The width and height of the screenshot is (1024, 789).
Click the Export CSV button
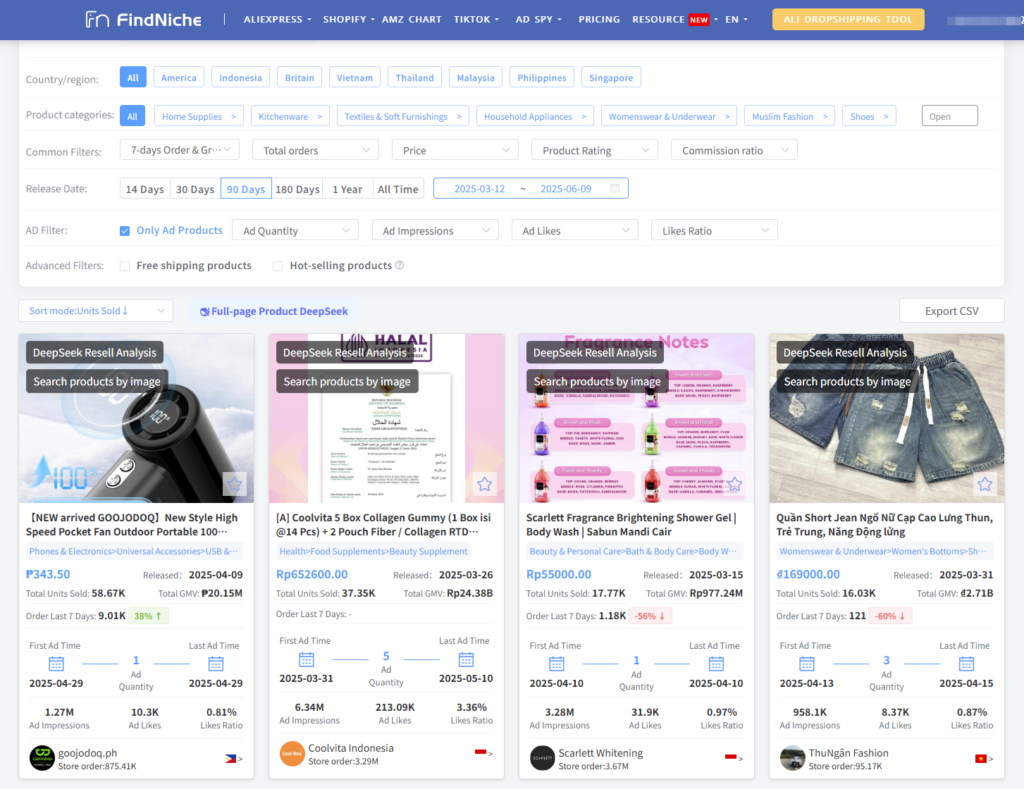[x=951, y=311]
